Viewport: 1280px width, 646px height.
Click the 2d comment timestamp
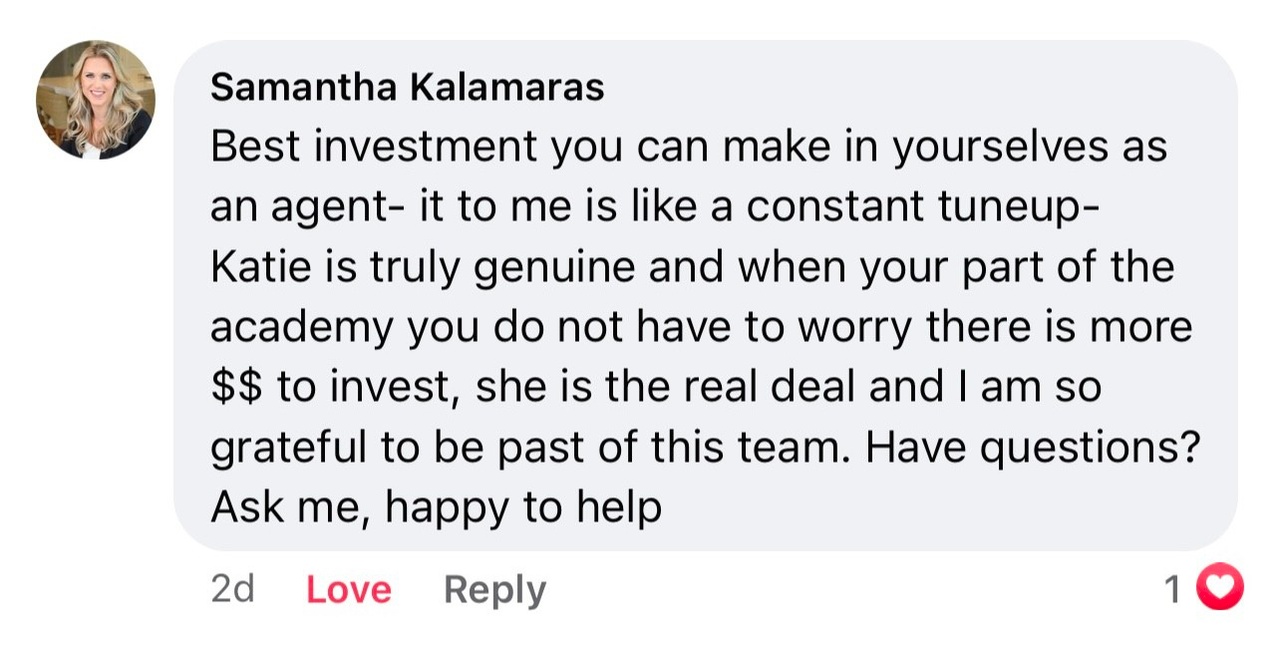(232, 589)
